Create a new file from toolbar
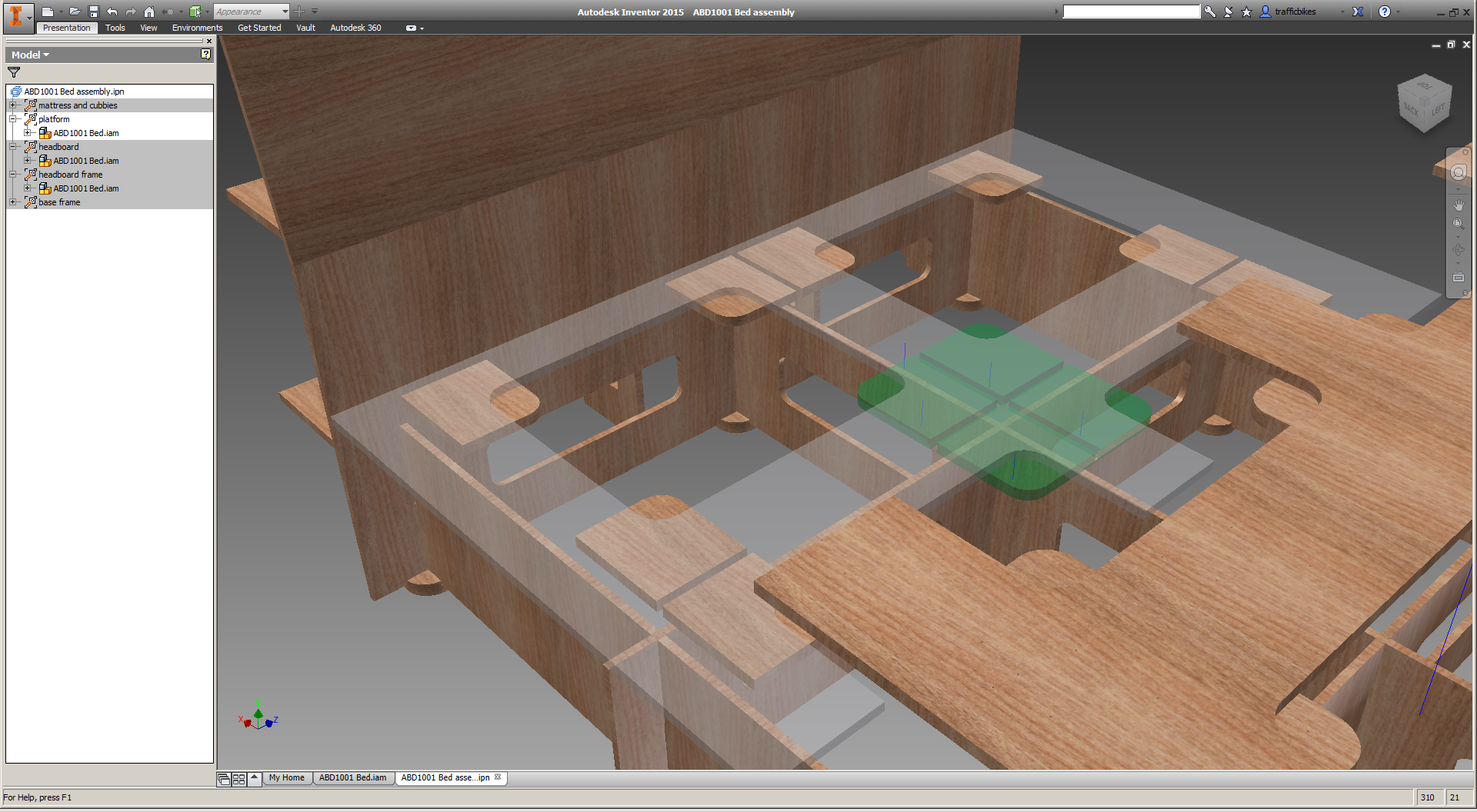Screen dimensions: 1477x812 [47, 12]
